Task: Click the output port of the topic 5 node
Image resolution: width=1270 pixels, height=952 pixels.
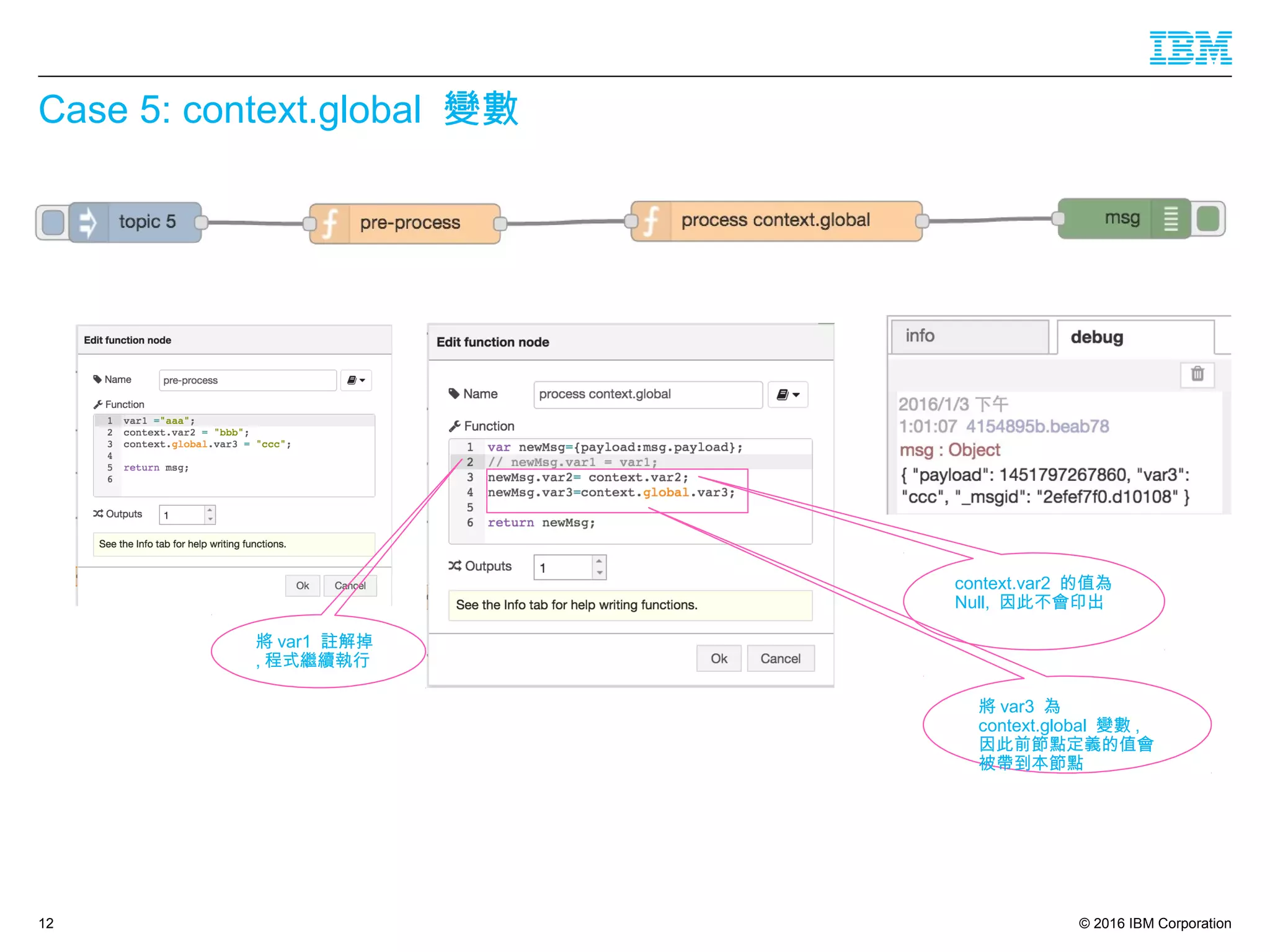Action: pos(200,223)
